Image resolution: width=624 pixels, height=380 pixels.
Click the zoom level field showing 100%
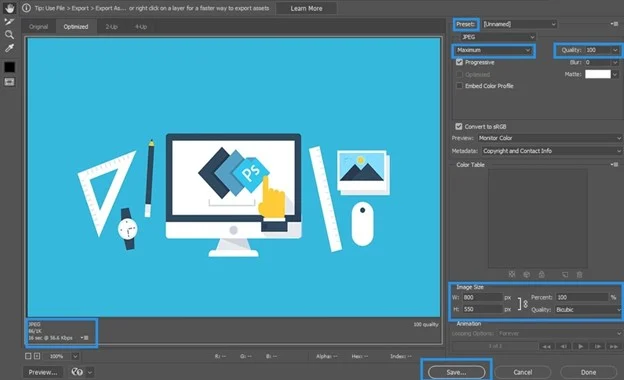coord(58,356)
